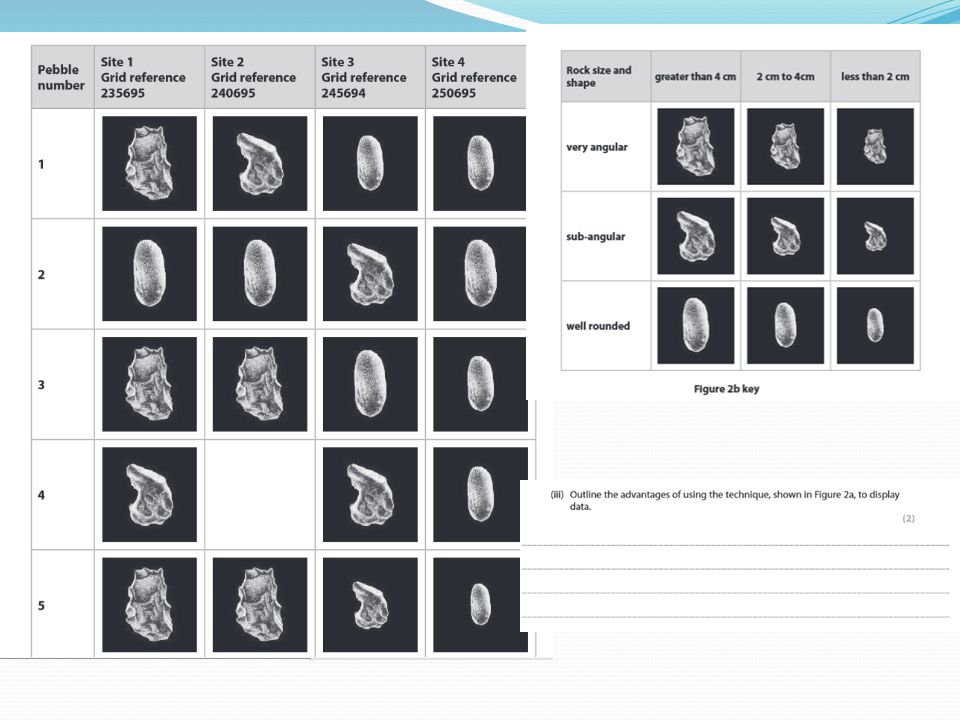Click key image: well rounded, 2 cm to 4cm
This screenshot has height=720, width=960.
coord(786,325)
